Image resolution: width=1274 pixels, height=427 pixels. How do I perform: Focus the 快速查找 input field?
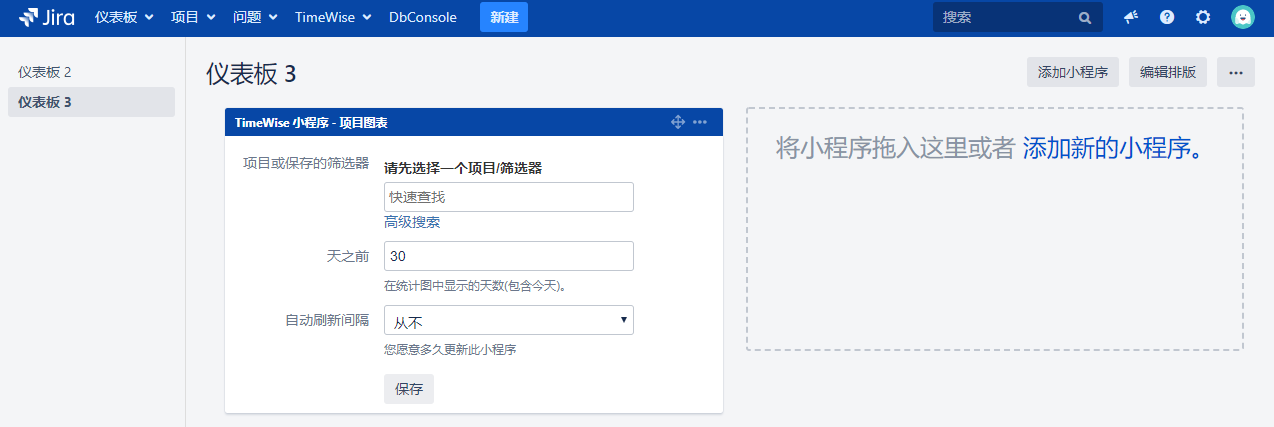(x=508, y=197)
